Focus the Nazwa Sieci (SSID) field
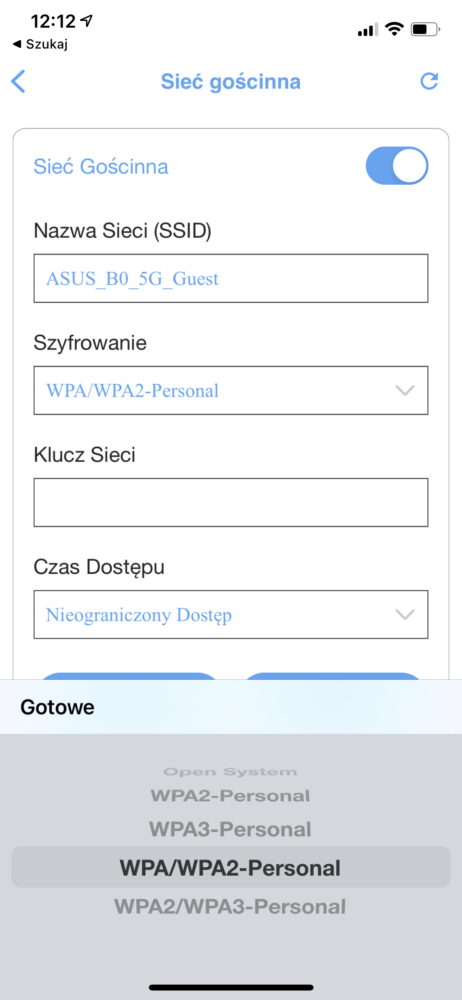 pyautogui.click(x=231, y=278)
